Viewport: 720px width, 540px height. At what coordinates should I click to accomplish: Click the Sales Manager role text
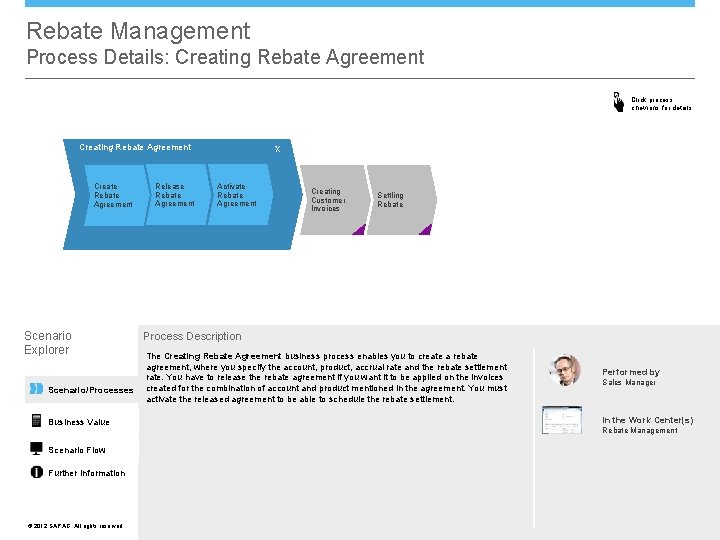tap(629, 382)
